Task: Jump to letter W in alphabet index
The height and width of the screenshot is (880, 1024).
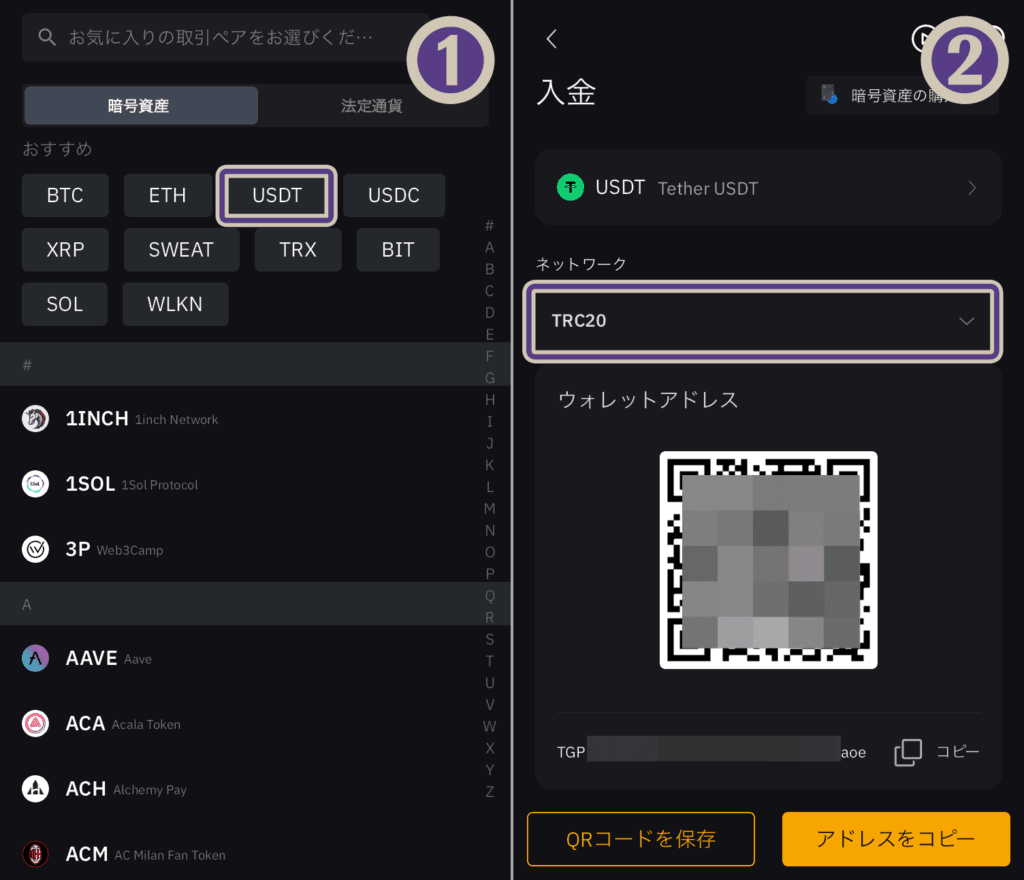Action: [x=489, y=727]
